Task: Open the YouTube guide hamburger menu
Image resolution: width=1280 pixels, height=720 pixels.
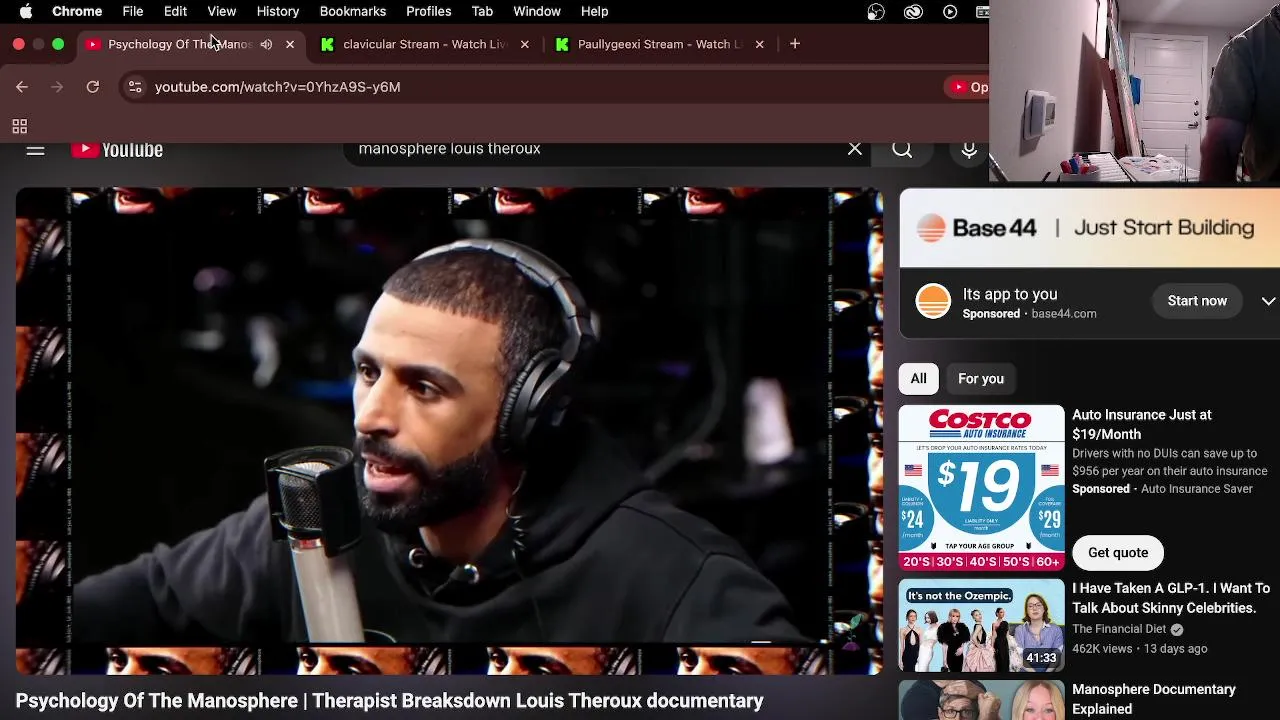Action: [35, 149]
